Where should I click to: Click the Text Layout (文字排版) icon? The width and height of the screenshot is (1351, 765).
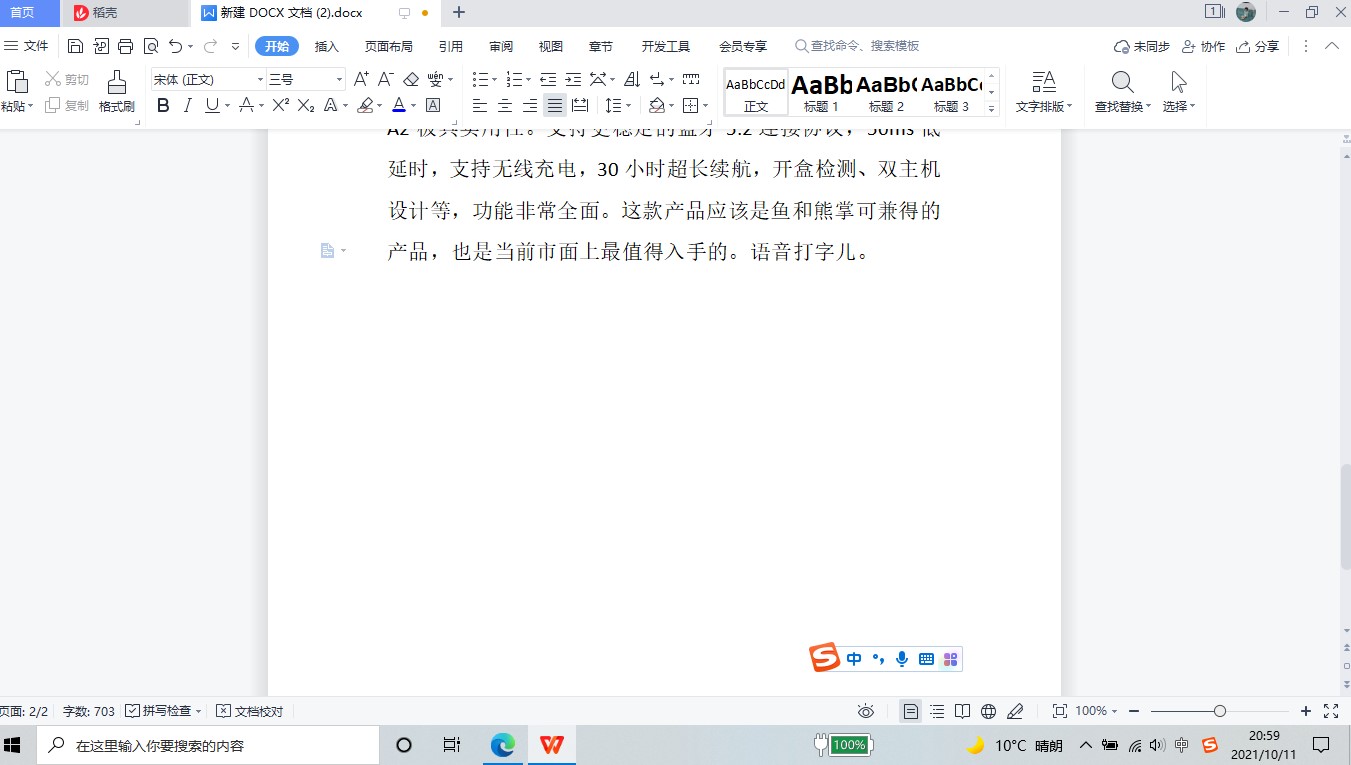click(1044, 82)
